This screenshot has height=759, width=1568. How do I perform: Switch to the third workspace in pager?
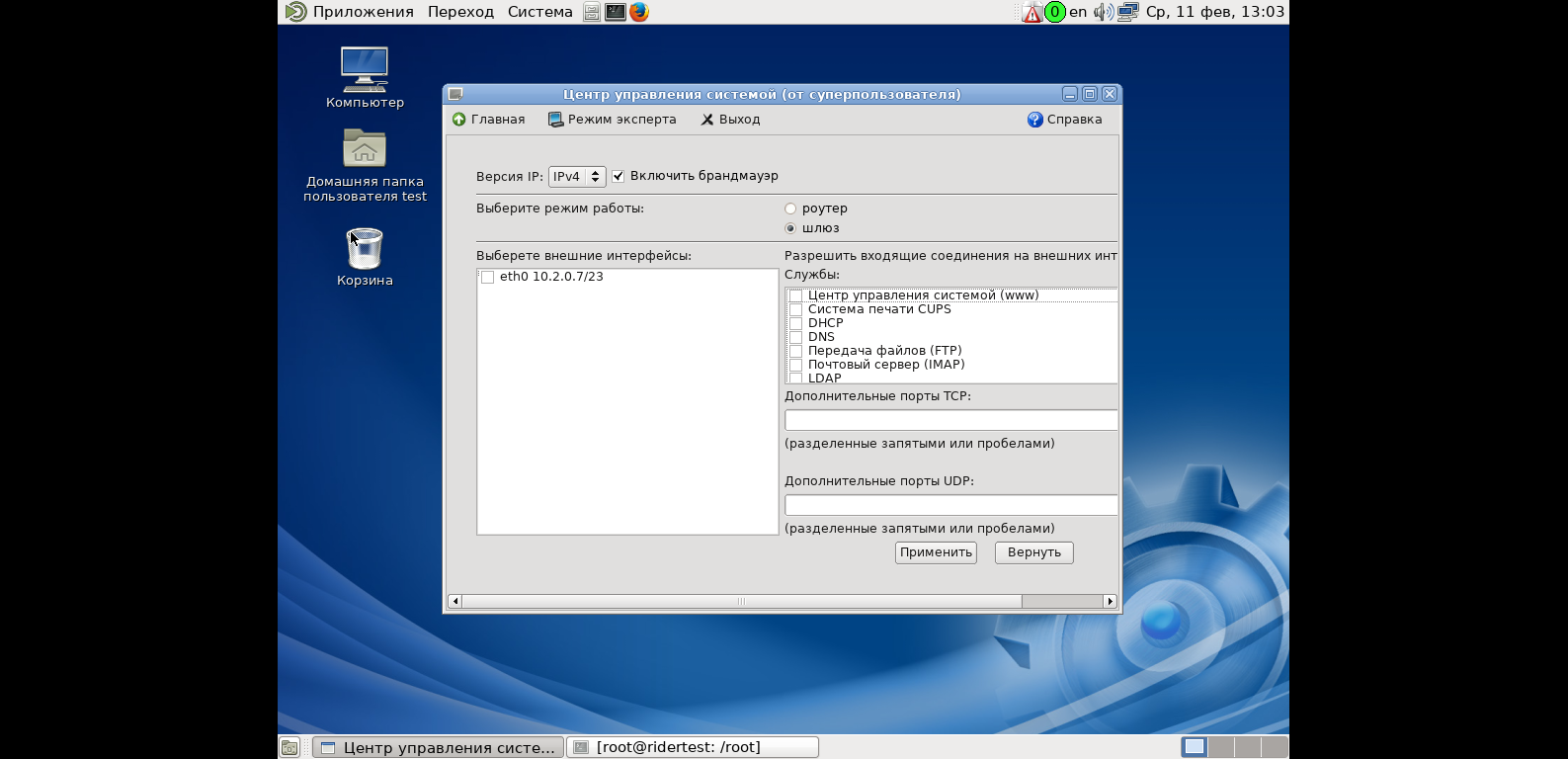click(1248, 747)
